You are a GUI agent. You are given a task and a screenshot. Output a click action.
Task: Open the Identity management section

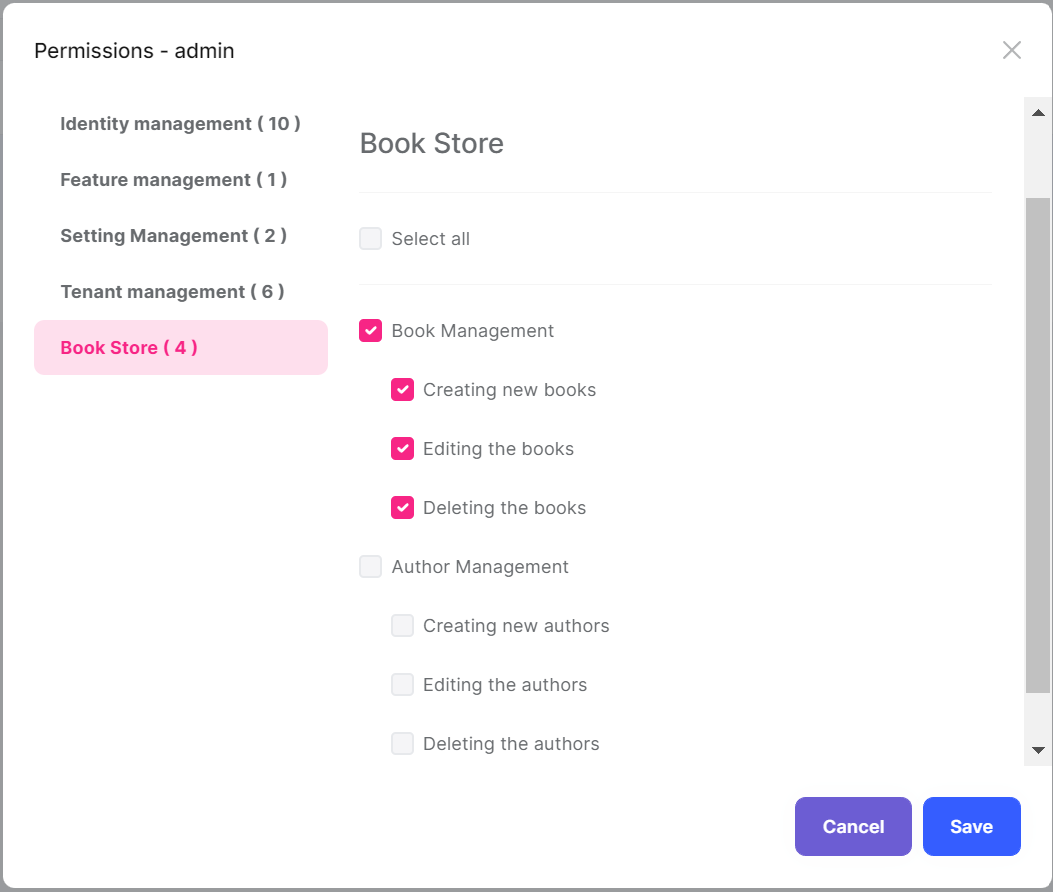tap(180, 123)
